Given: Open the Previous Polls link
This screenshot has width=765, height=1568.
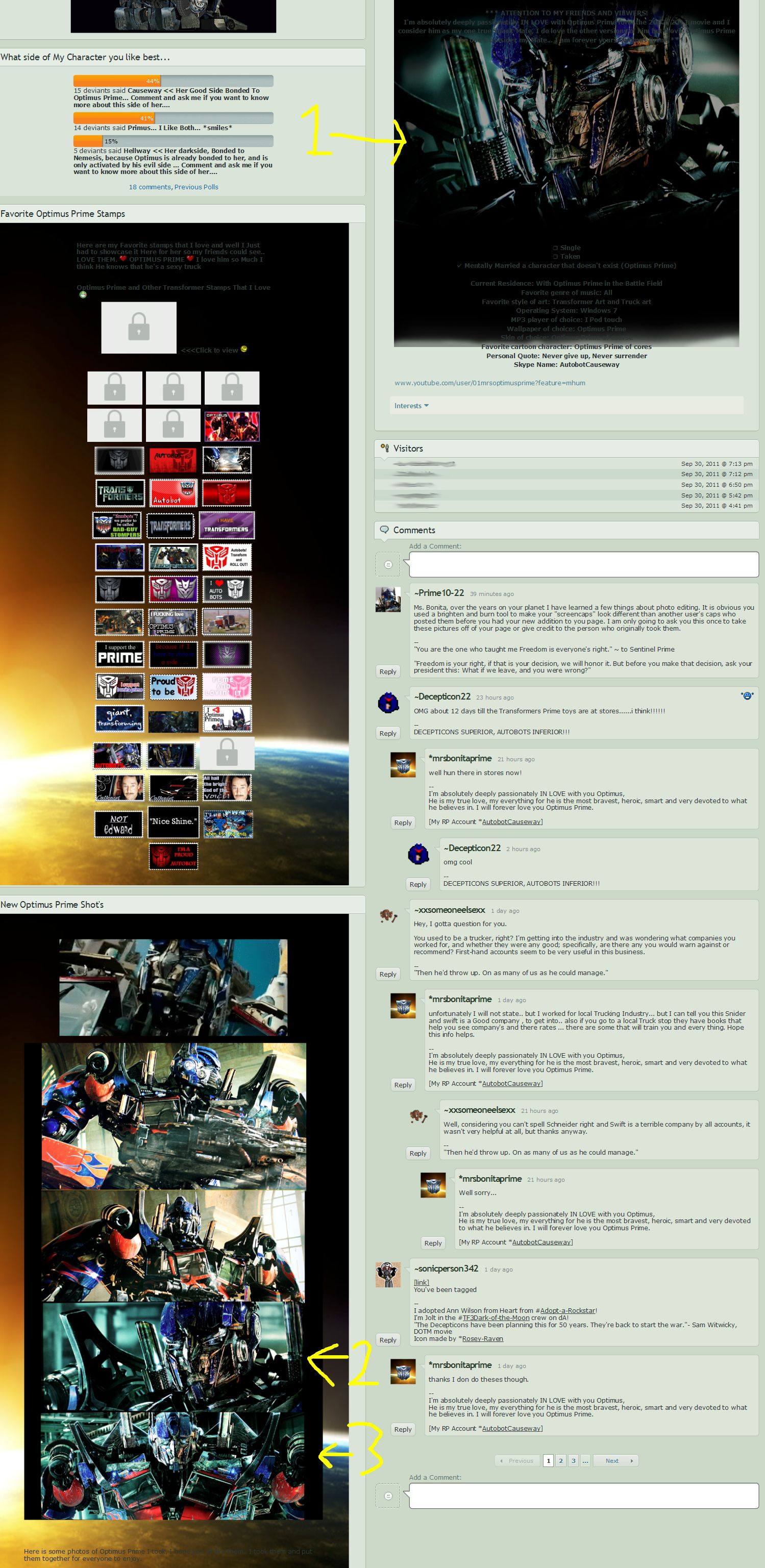Looking at the screenshot, I should point(196,187).
